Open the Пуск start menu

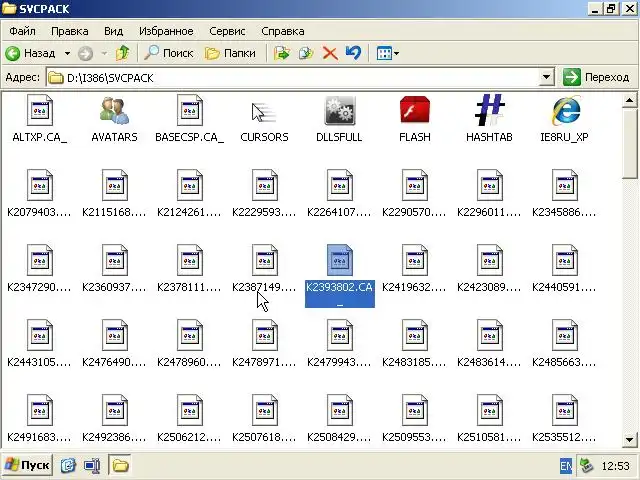(27, 465)
